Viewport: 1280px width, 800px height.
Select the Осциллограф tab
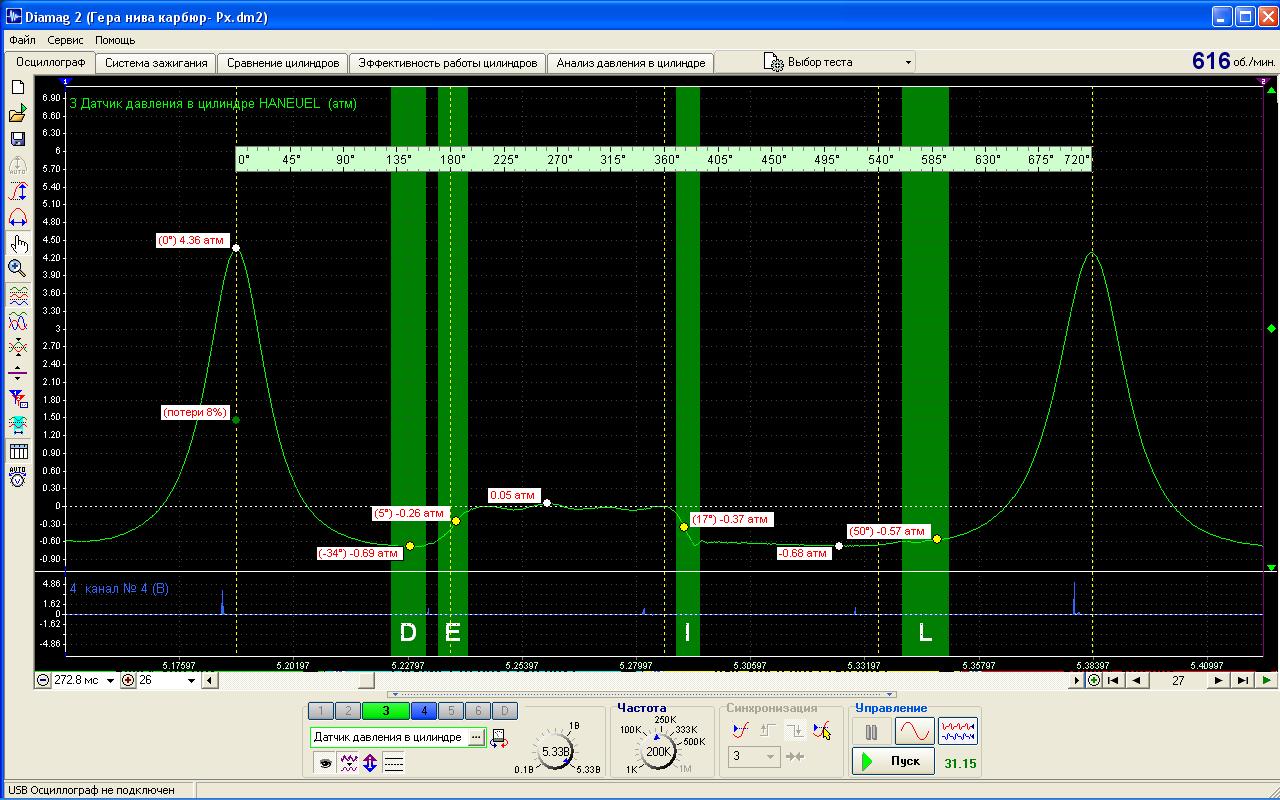[x=50, y=62]
